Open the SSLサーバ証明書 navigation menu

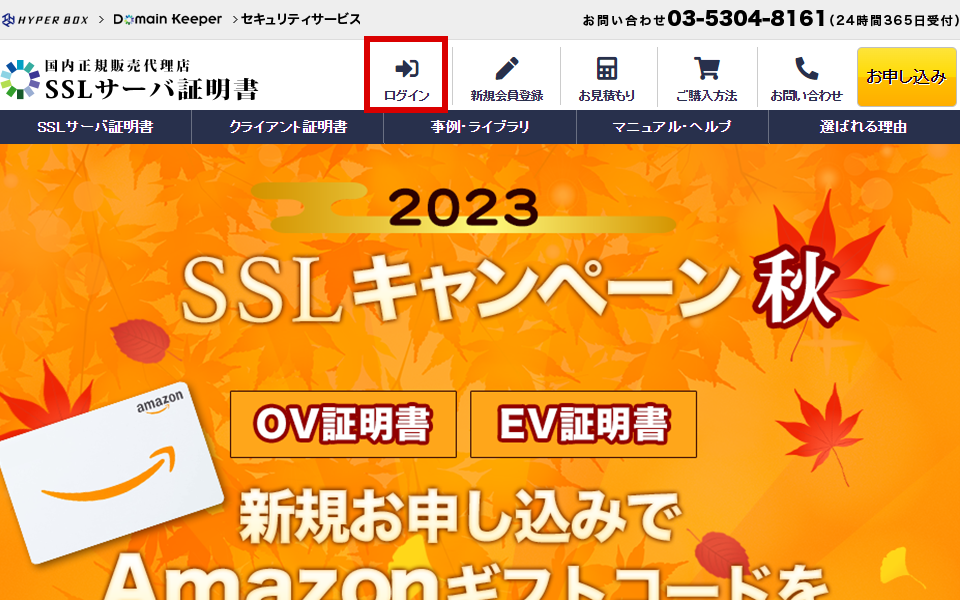click(x=96, y=127)
